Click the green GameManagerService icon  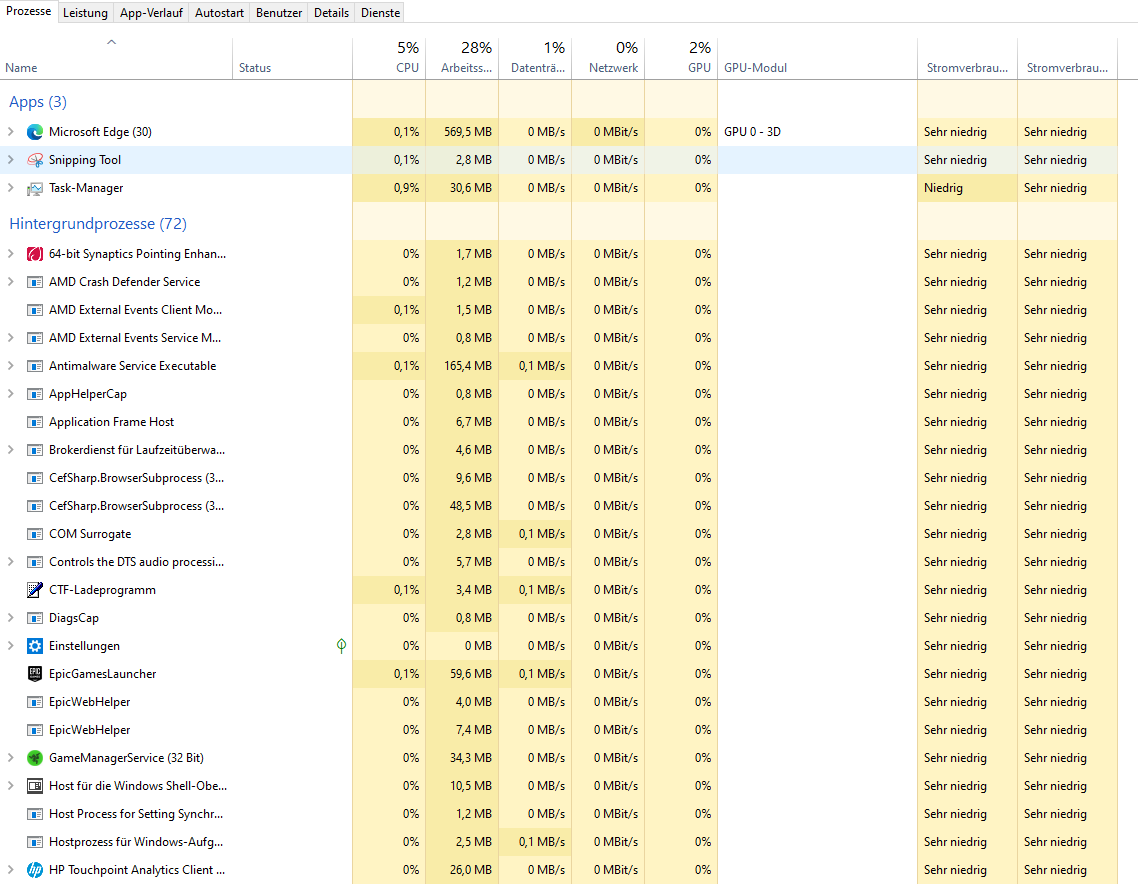click(x=35, y=758)
